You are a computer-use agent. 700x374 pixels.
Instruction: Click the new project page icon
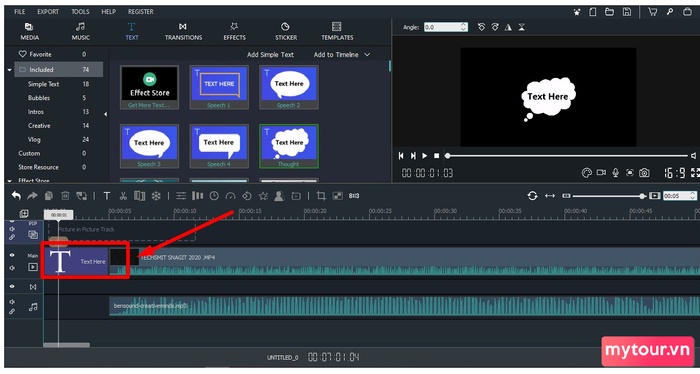click(592, 12)
